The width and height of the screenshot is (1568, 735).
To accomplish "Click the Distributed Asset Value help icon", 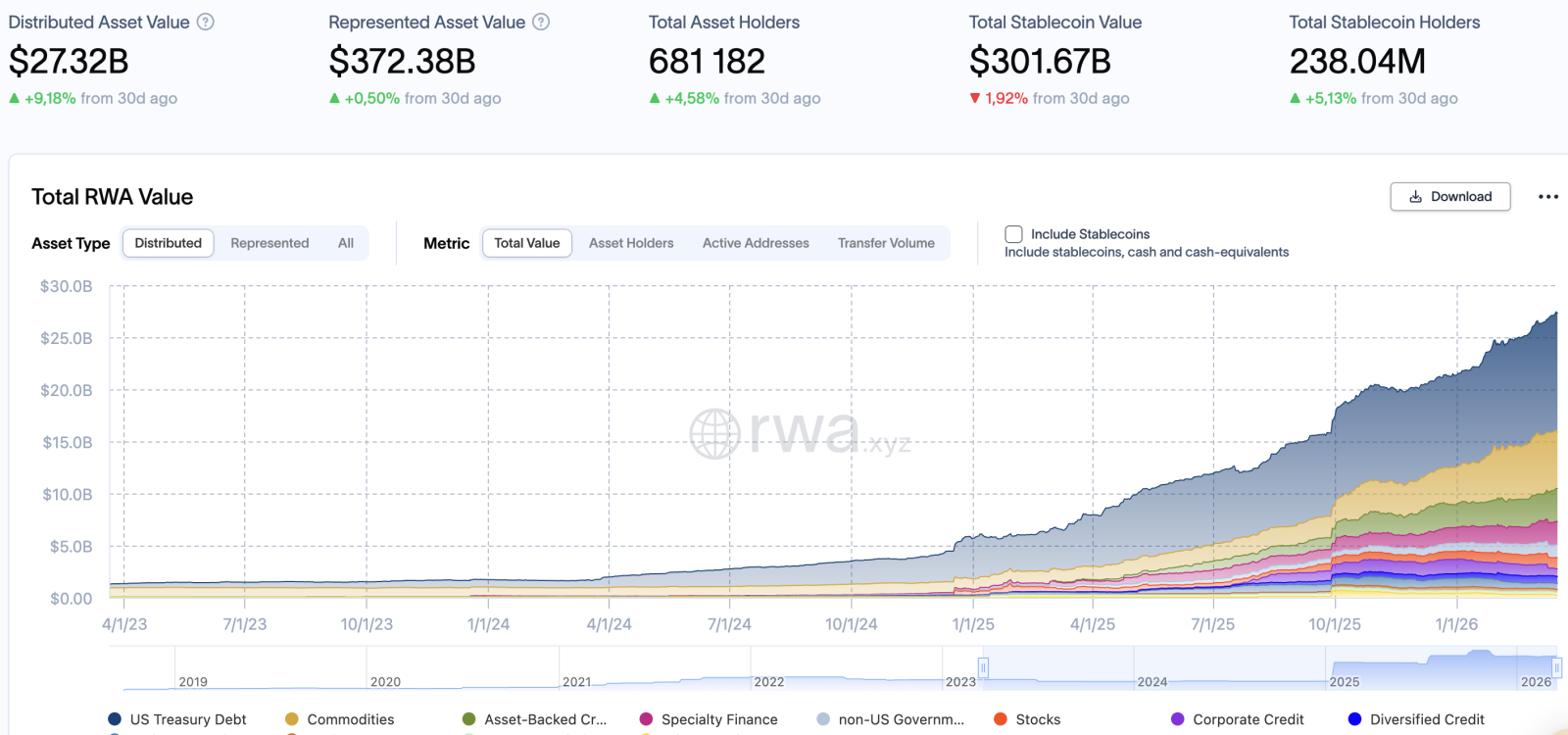I will 206,22.
